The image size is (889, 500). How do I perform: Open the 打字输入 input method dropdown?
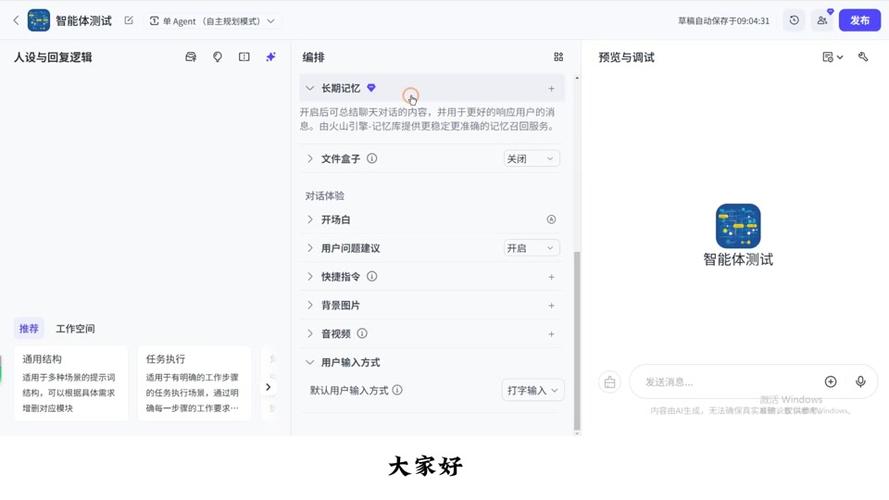(532, 390)
